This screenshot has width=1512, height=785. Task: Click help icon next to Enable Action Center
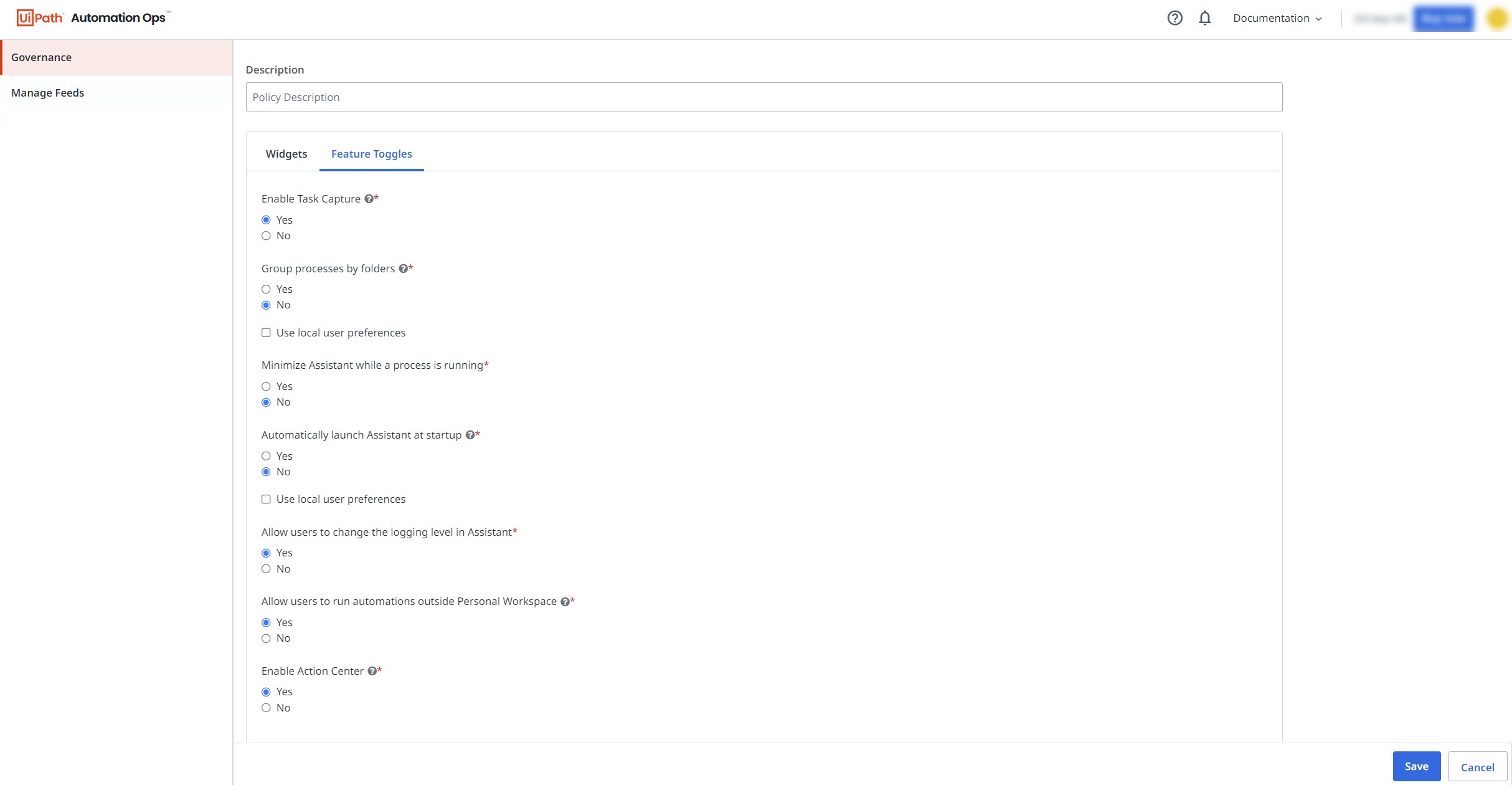(x=372, y=671)
